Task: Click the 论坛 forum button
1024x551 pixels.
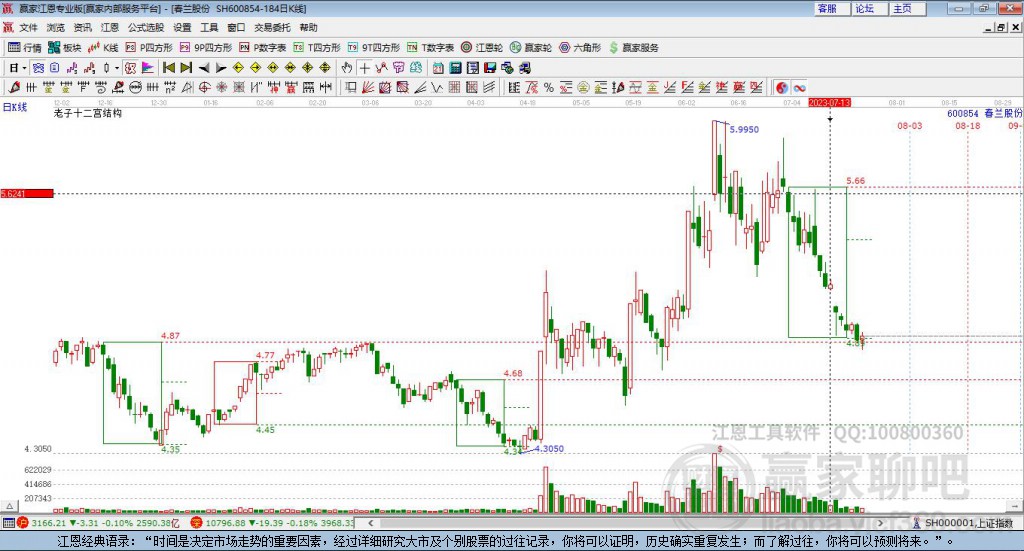Action: (x=869, y=8)
